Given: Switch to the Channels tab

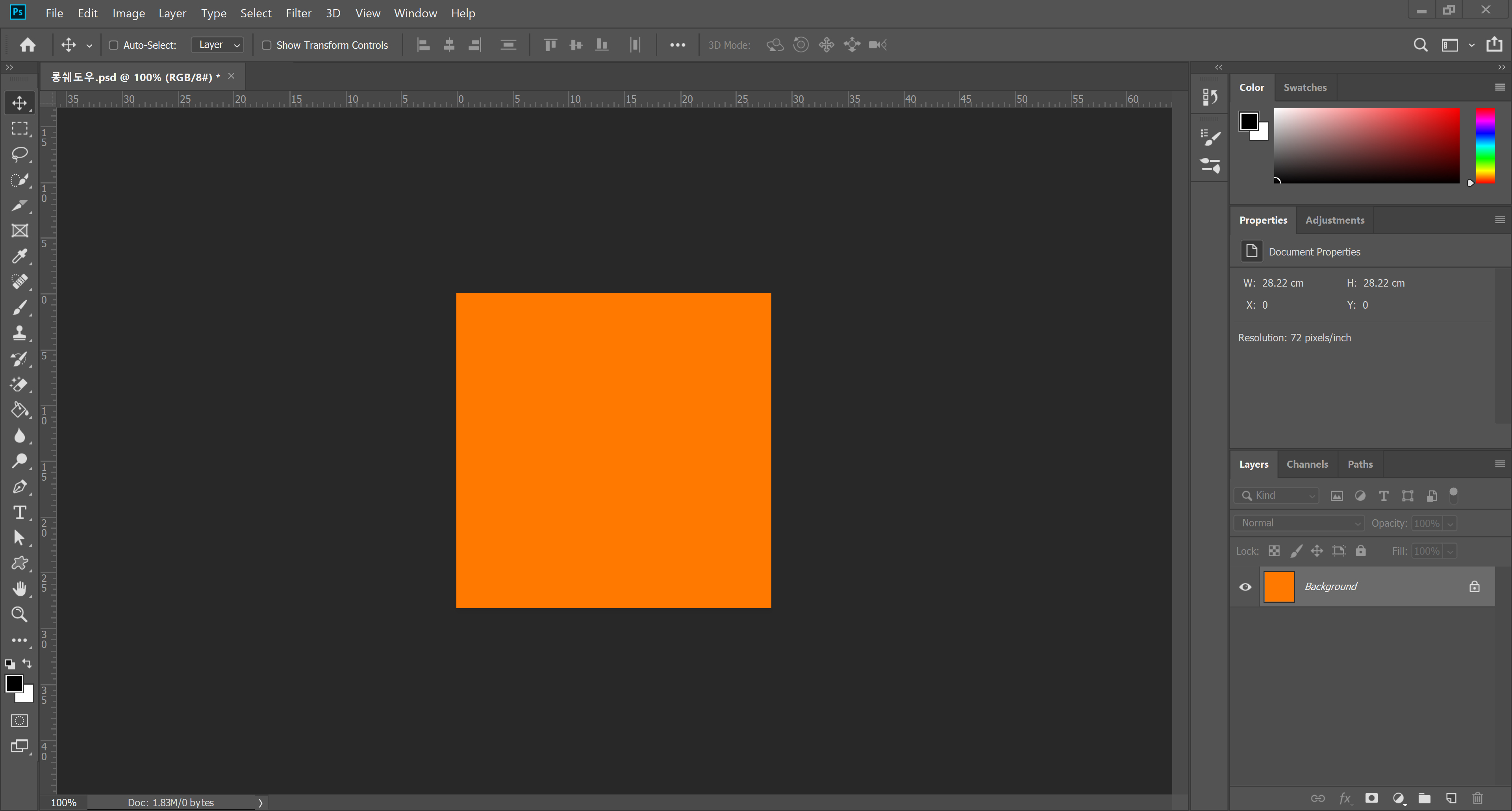Looking at the screenshot, I should coord(1306,464).
